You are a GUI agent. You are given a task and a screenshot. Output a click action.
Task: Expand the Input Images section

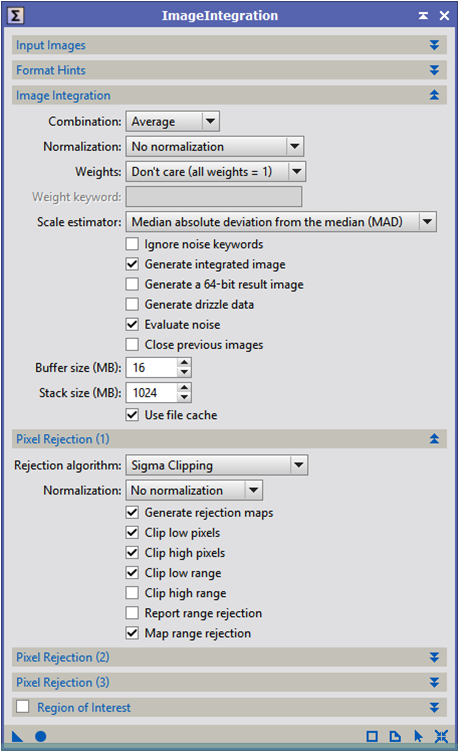click(x=229, y=45)
